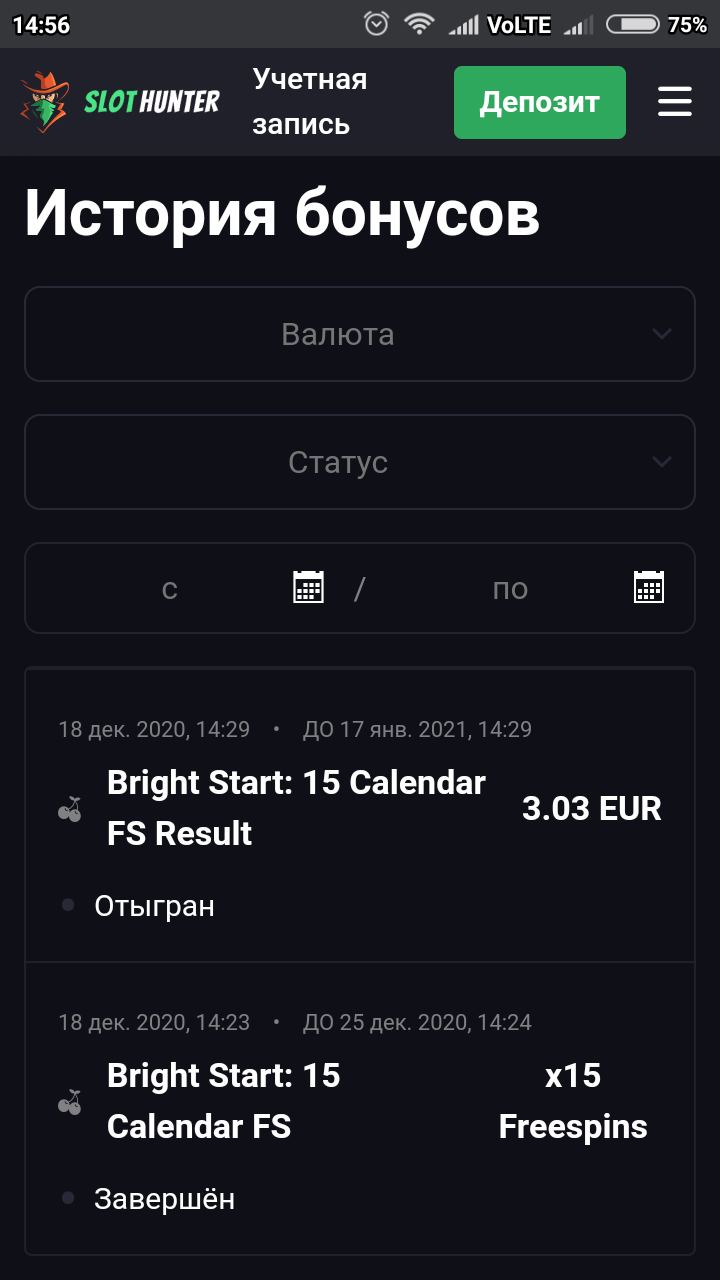Tap the alarm clock status icon
This screenshot has height=1280, width=720.
(x=377, y=24)
